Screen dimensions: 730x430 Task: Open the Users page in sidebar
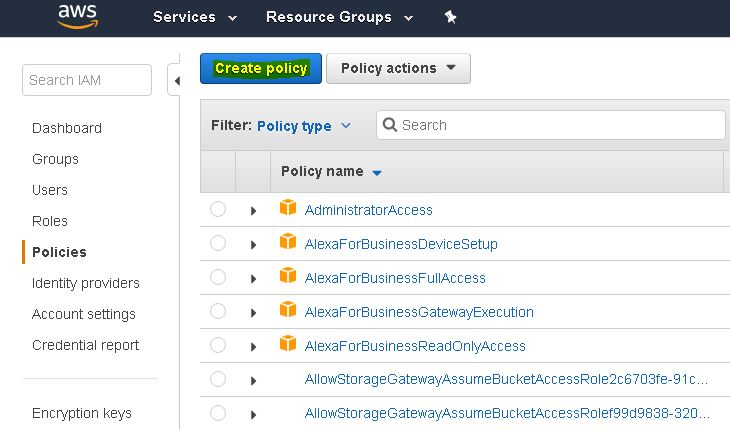pos(50,190)
